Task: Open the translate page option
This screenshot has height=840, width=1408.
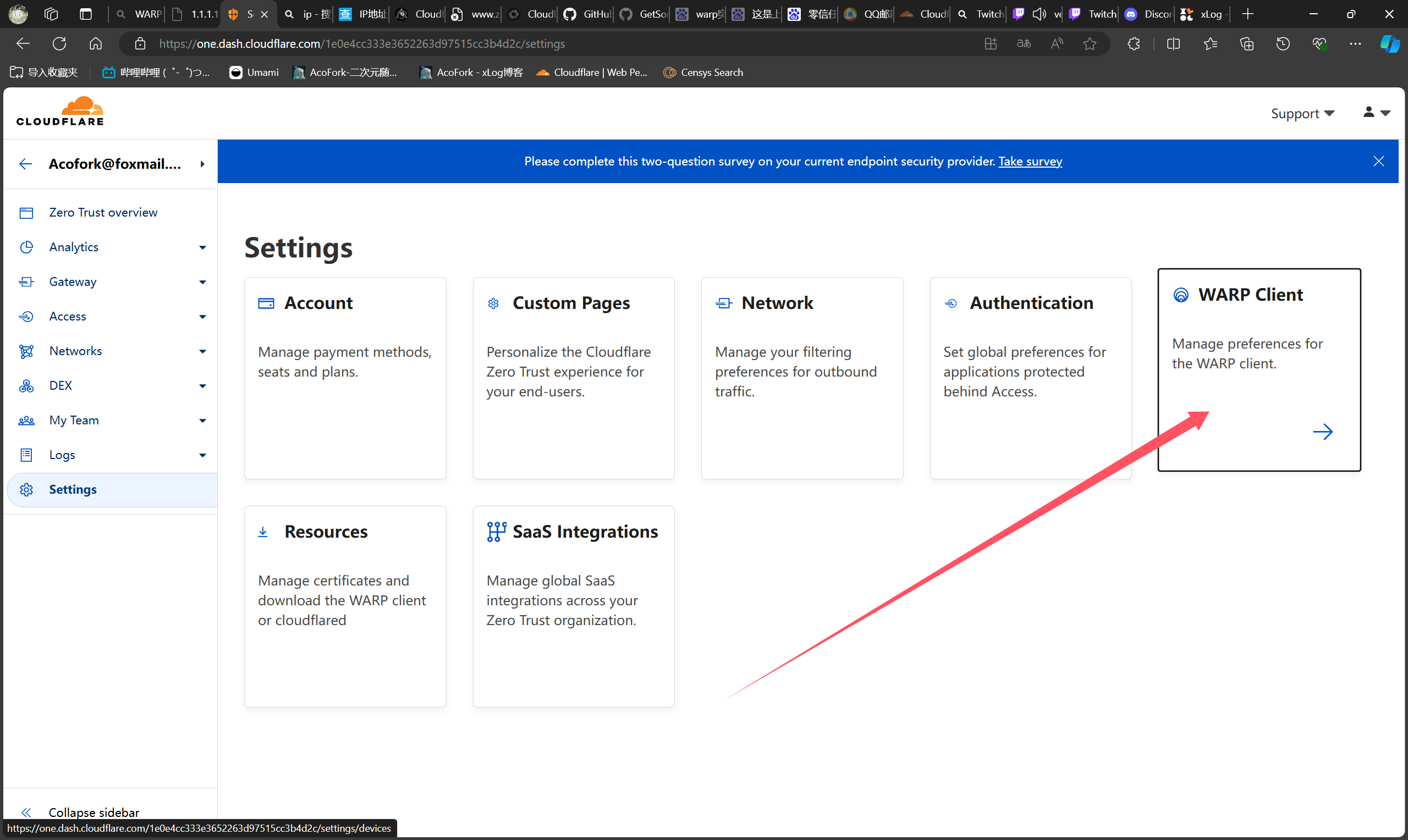Action: tap(1024, 43)
